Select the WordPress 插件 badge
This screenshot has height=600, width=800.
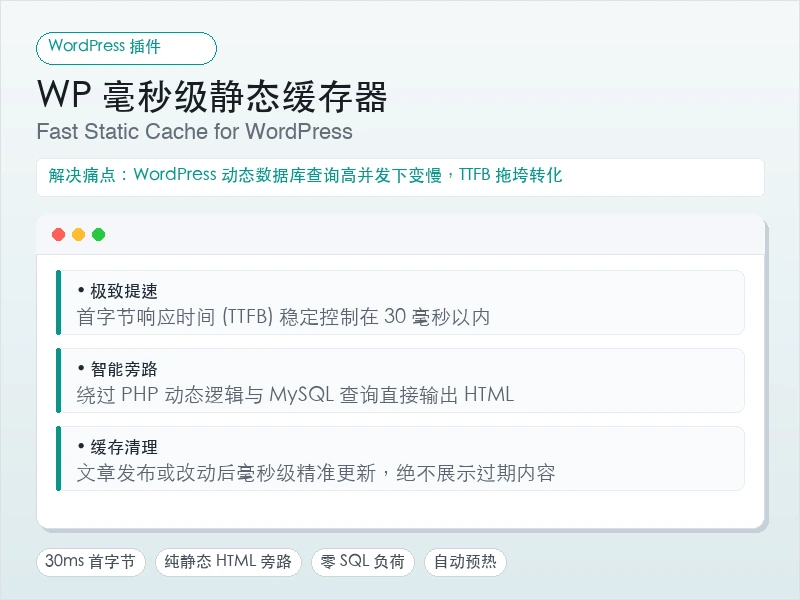[127, 48]
